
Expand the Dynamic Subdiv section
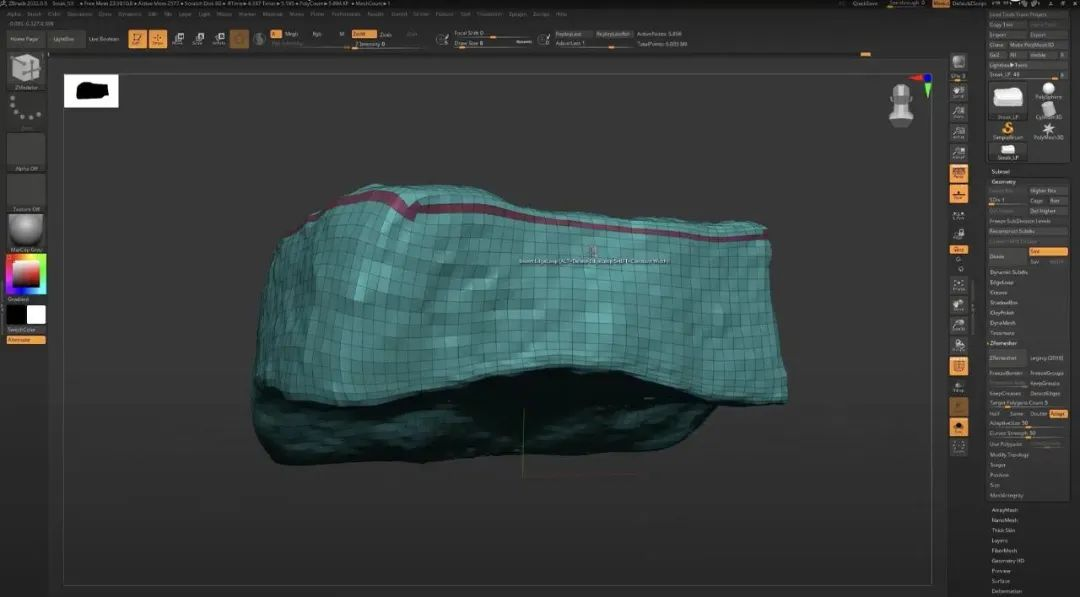click(x=1009, y=272)
